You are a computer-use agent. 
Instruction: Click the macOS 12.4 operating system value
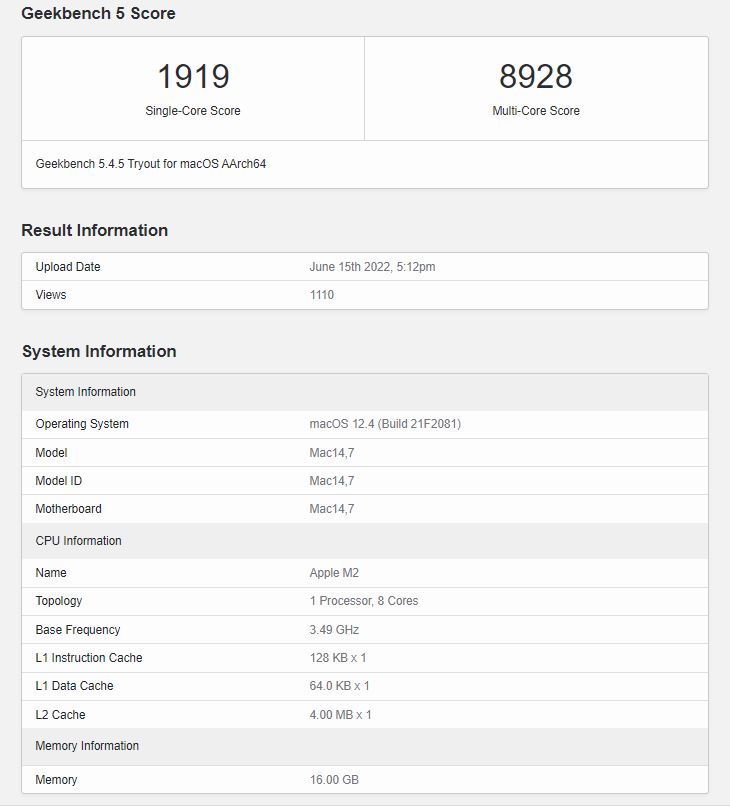(385, 424)
